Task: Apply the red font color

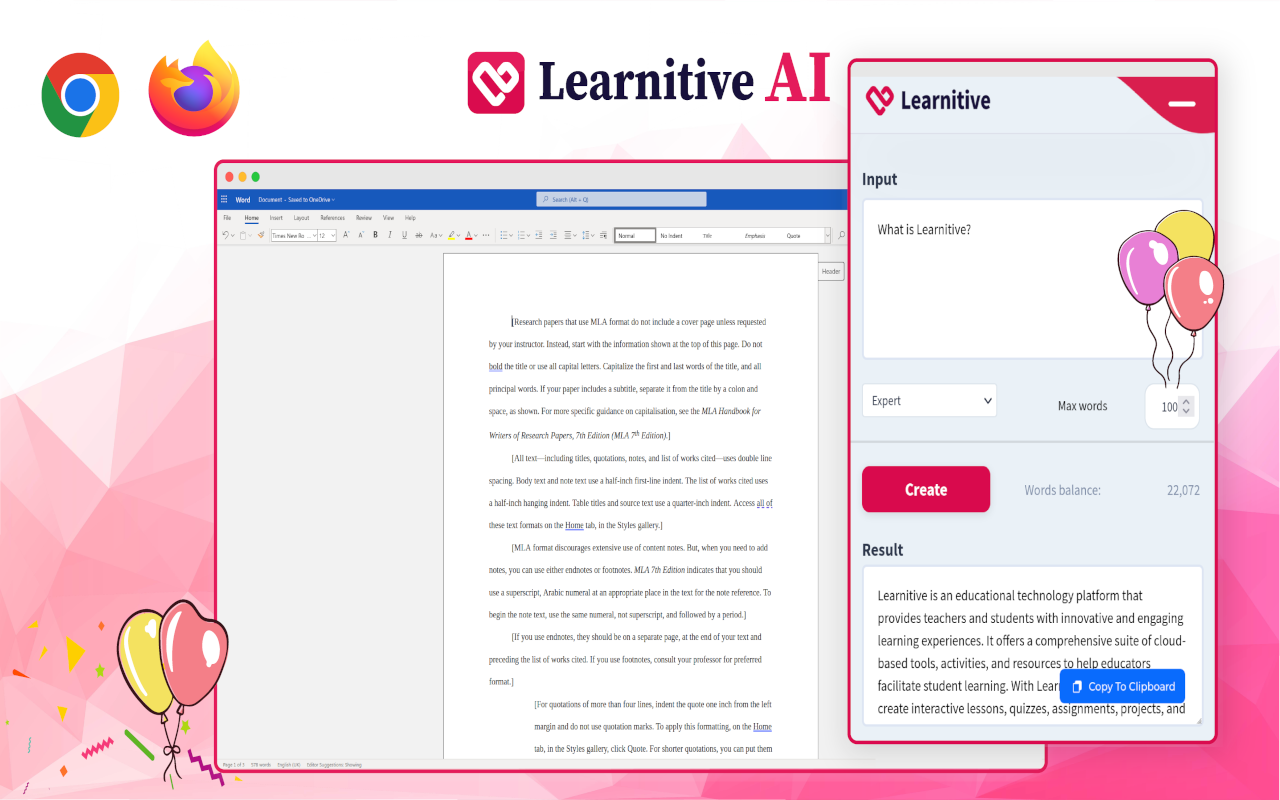Action: click(x=469, y=235)
